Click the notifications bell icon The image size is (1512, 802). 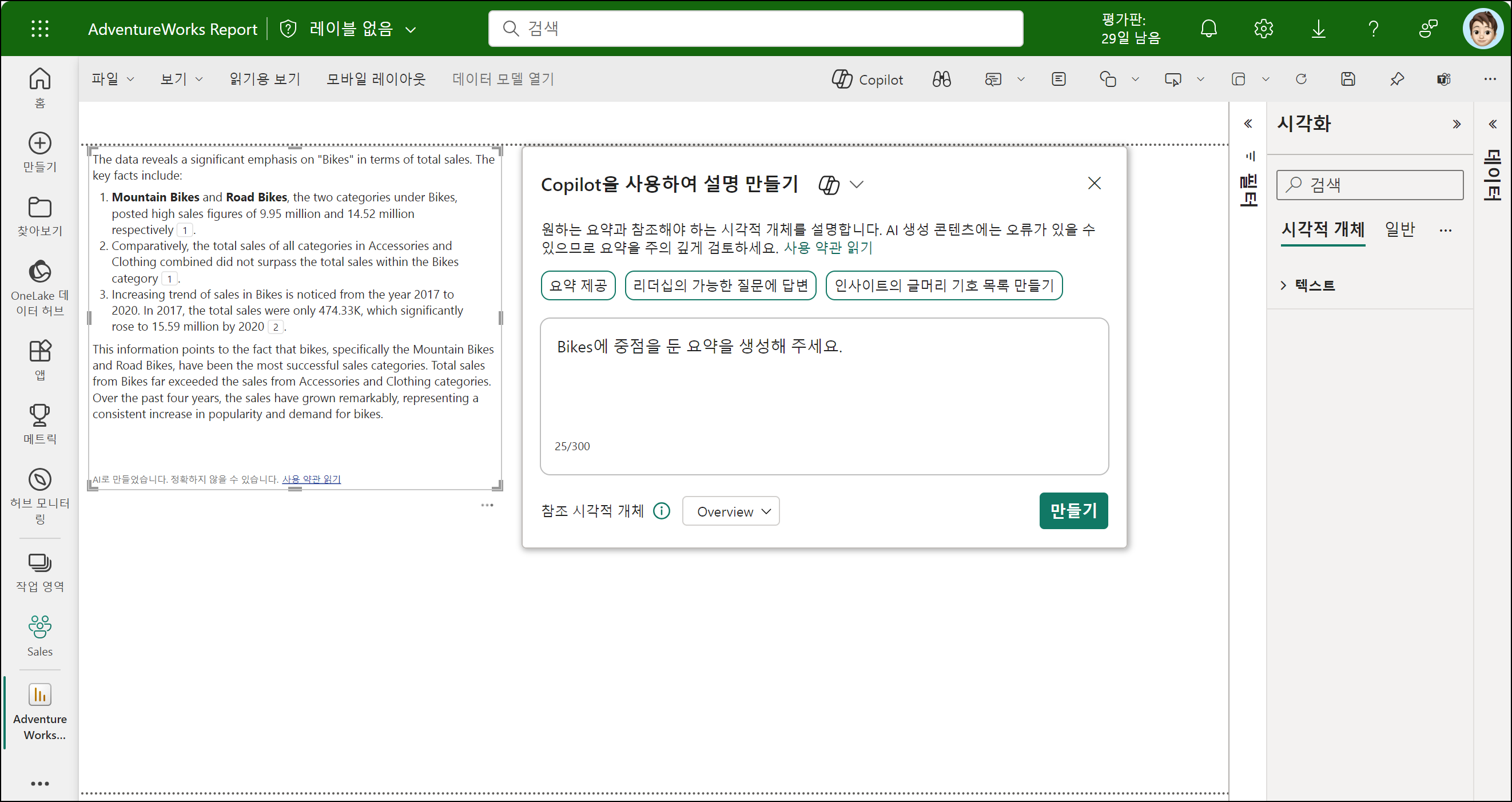tap(1208, 28)
